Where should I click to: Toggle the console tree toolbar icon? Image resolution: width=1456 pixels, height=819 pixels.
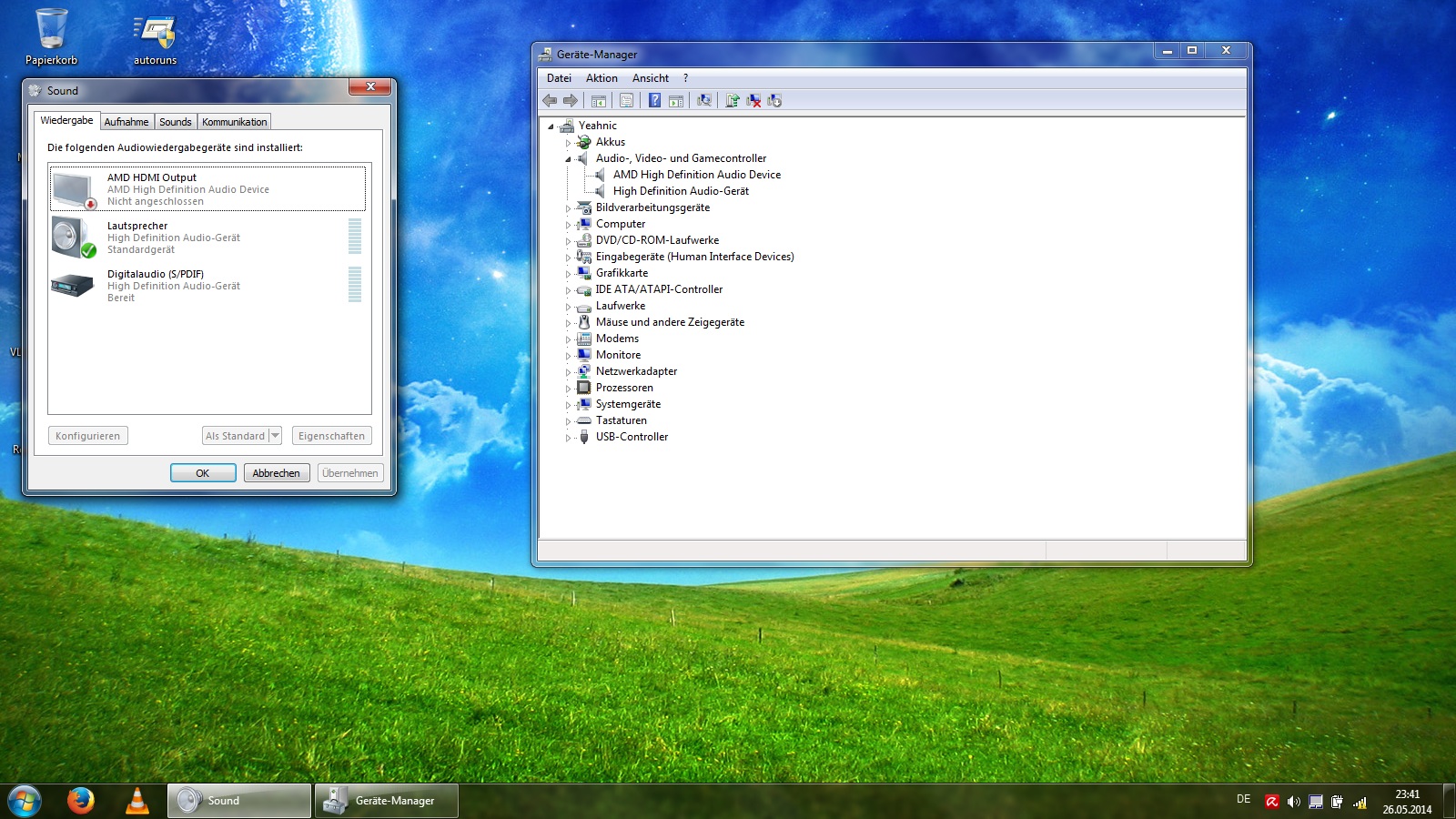click(x=598, y=101)
